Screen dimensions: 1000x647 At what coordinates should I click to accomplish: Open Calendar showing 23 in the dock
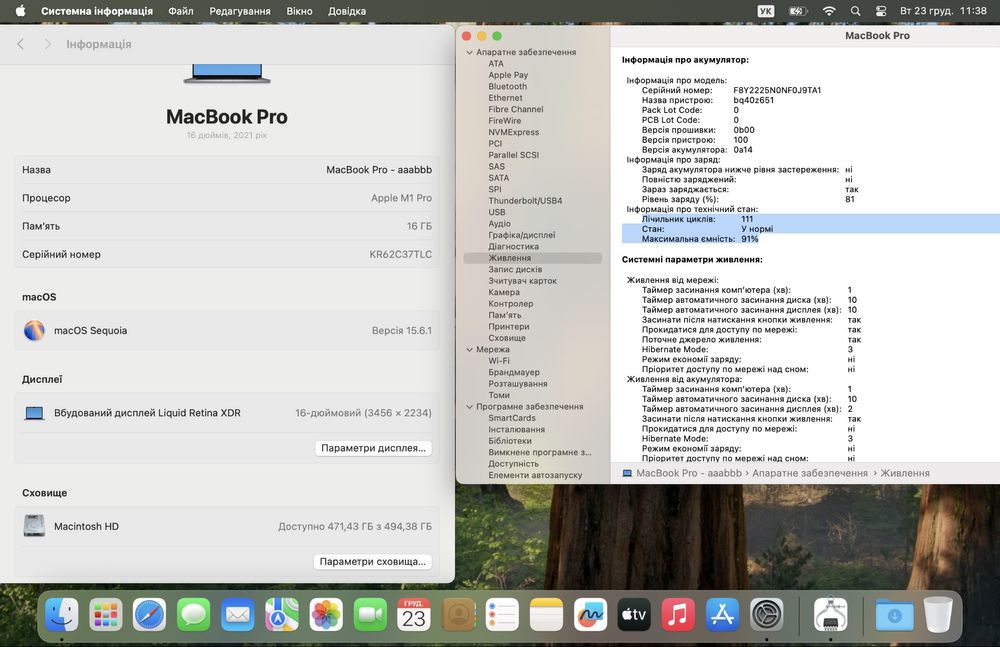[414, 614]
